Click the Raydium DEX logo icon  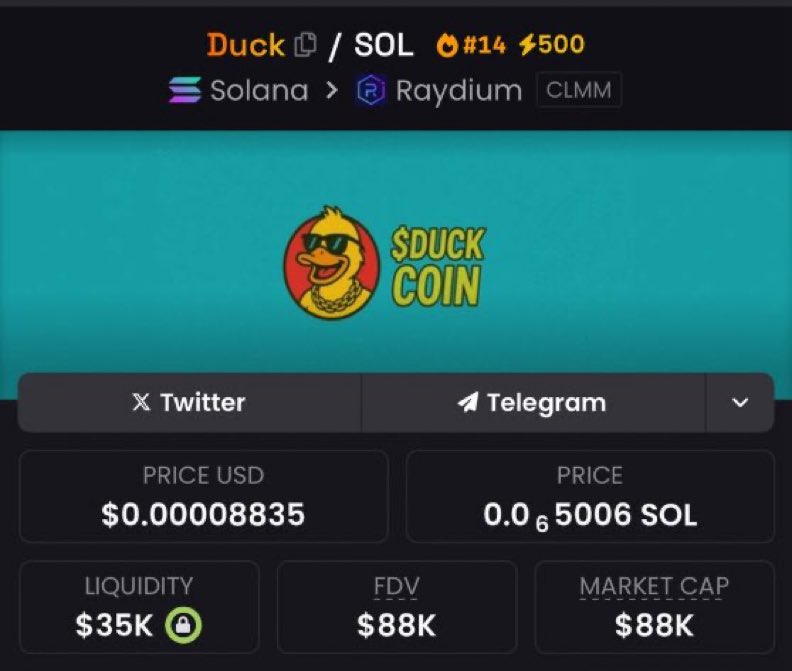(x=371, y=90)
